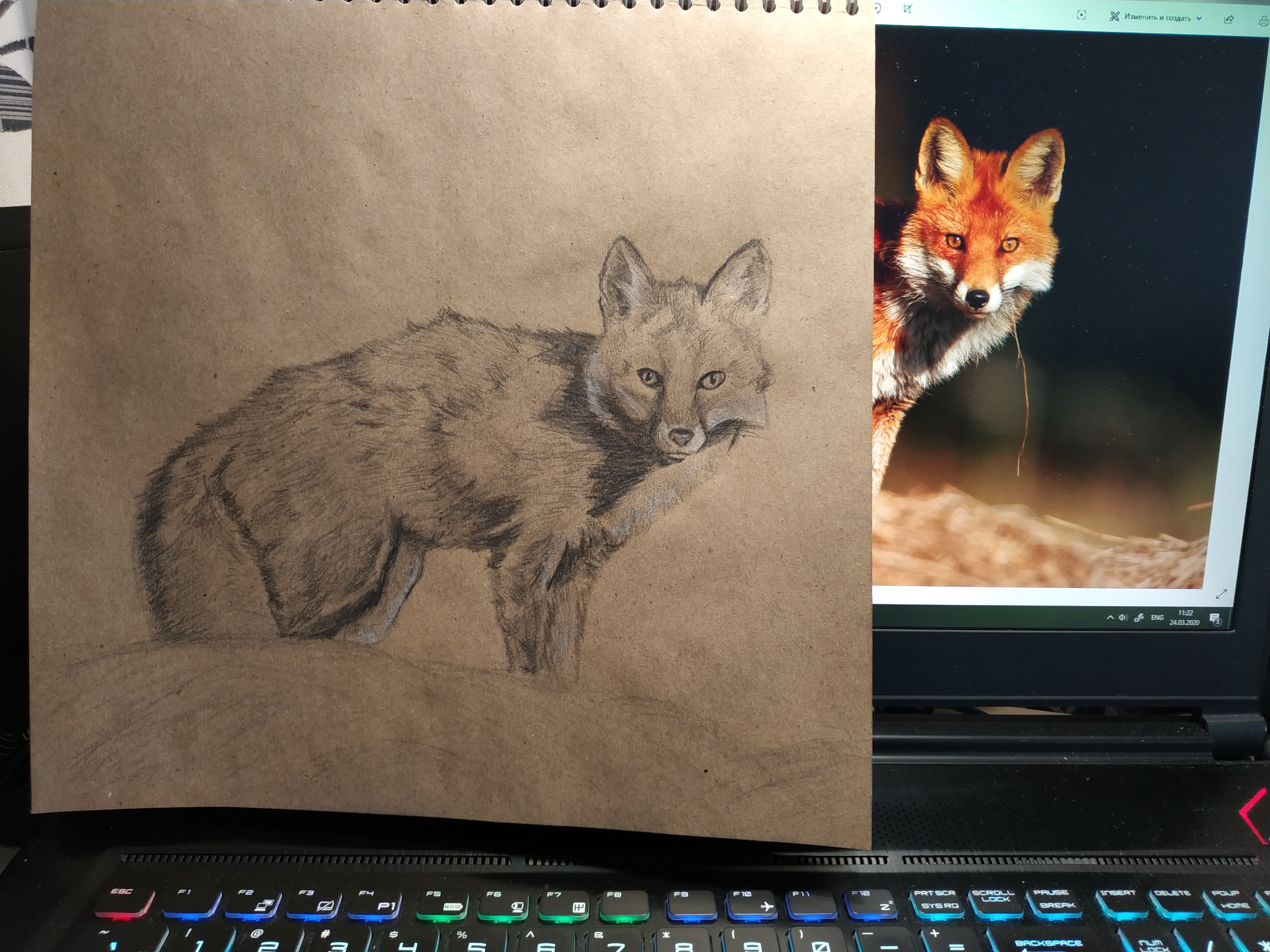Click the scissors-and-brush edit icon
1270x952 pixels.
pos(1114,17)
